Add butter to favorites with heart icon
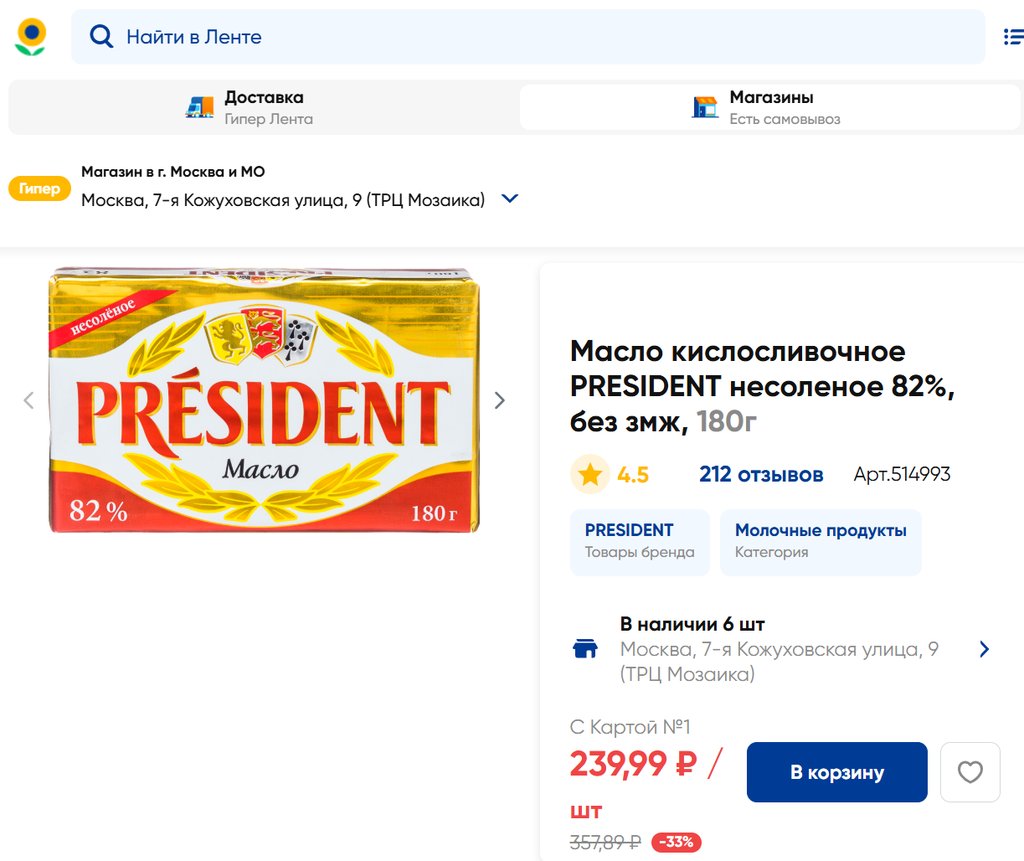 (x=970, y=772)
